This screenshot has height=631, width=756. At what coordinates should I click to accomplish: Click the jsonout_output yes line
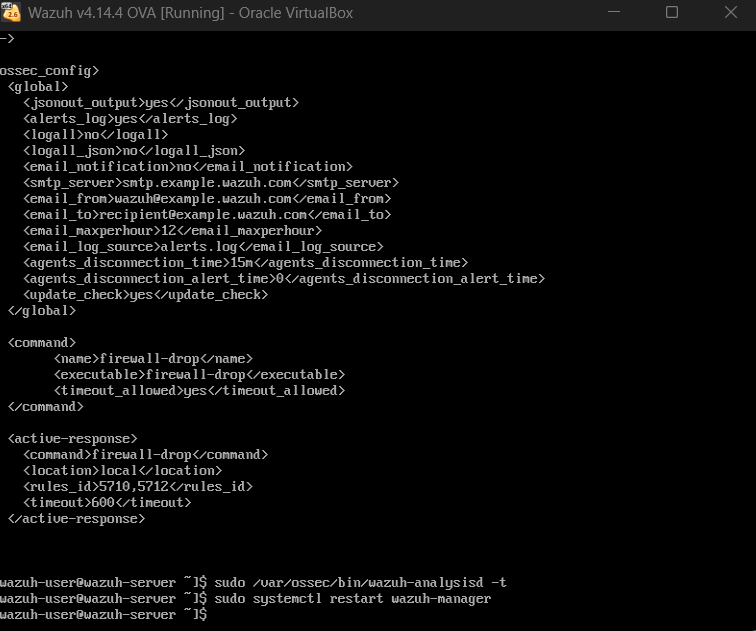[x=161, y=103]
